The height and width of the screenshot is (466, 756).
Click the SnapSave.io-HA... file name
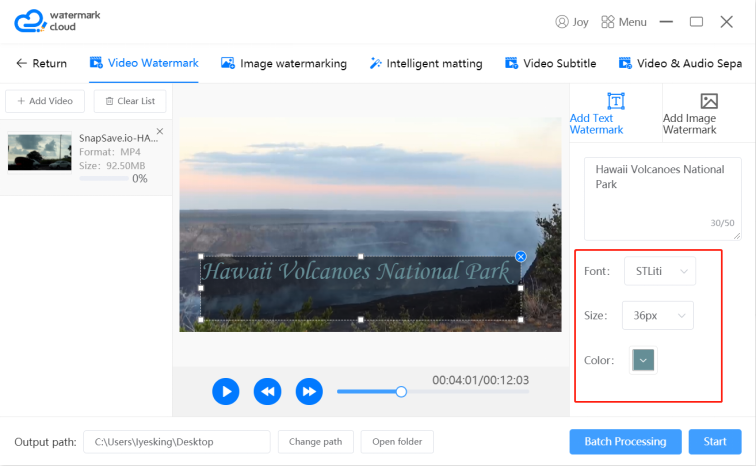(118, 138)
